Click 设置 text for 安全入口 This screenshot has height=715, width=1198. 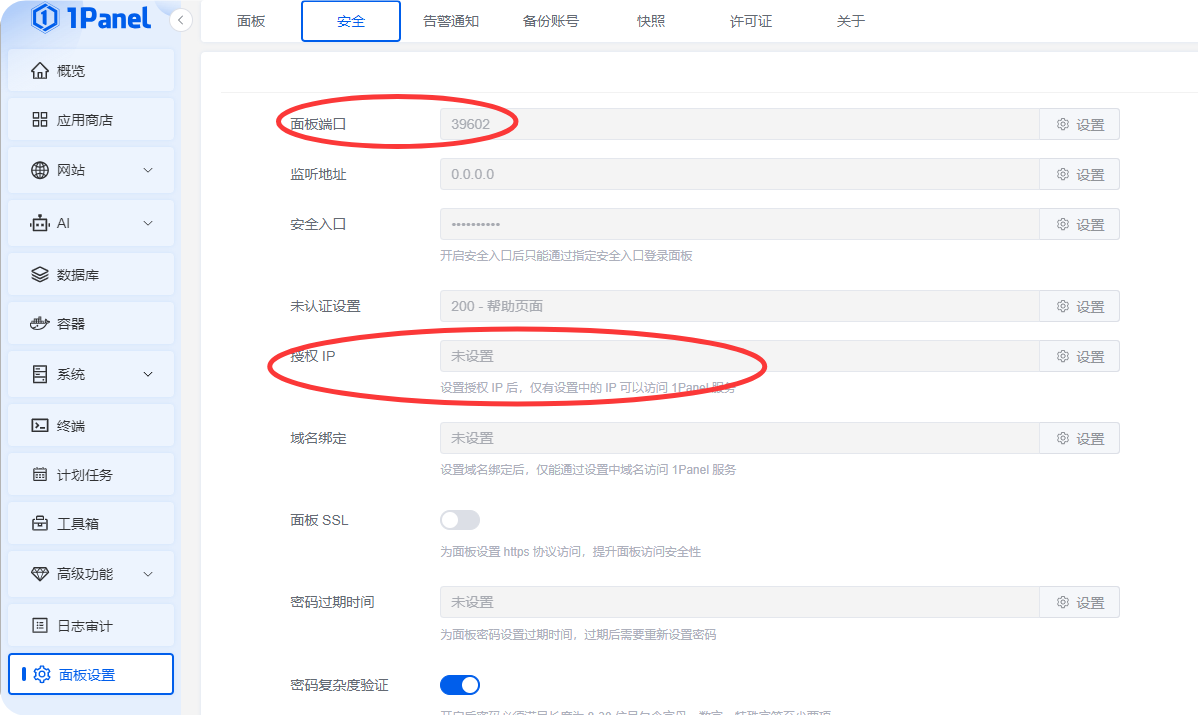[1090, 225]
